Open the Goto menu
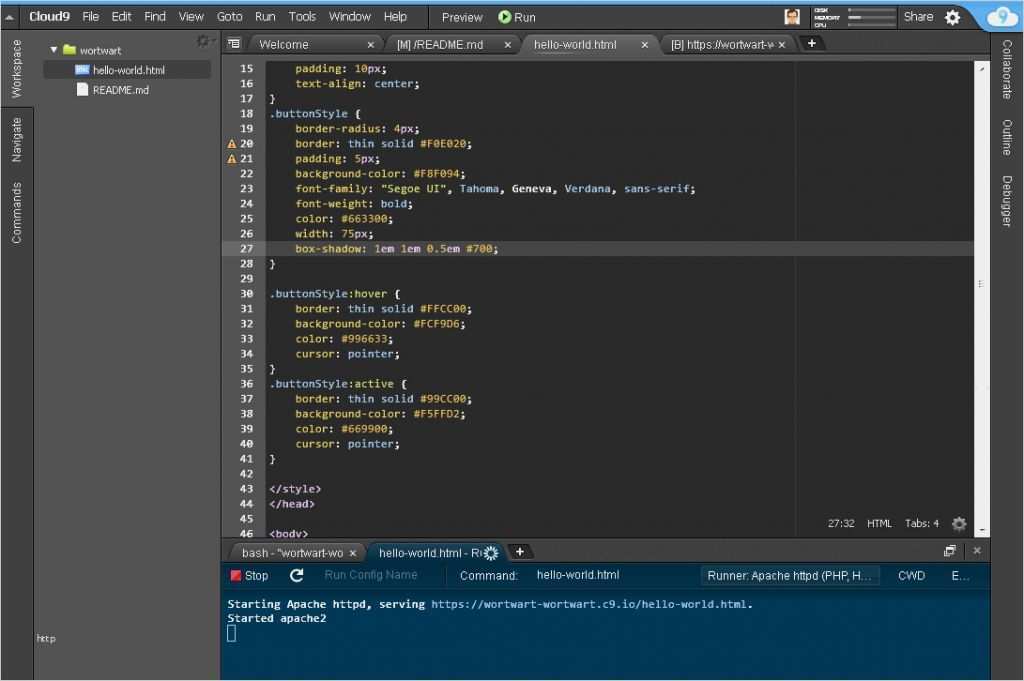 [x=230, y=17]
